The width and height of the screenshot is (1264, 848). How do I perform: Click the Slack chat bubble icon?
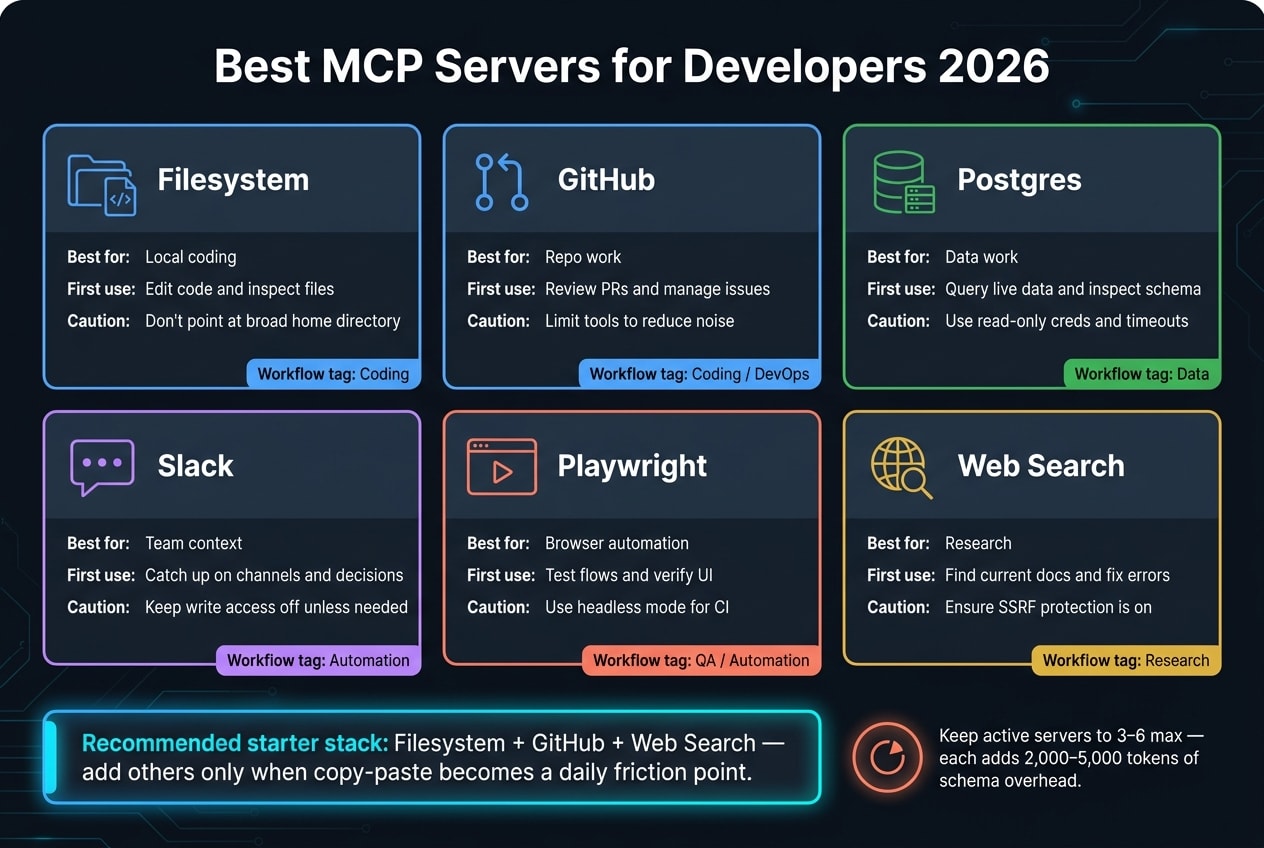point(102,467)
